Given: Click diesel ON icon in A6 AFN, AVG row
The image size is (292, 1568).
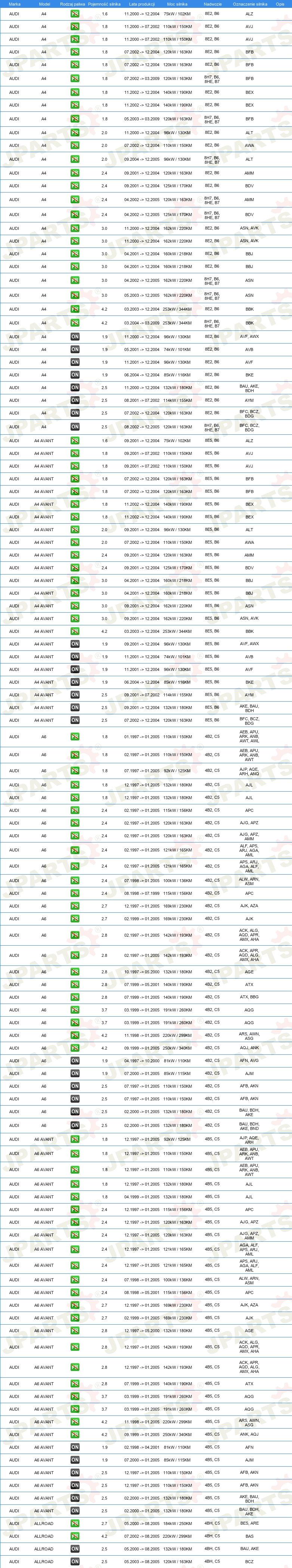Looking at the screenshot, I should [75, 1061].
